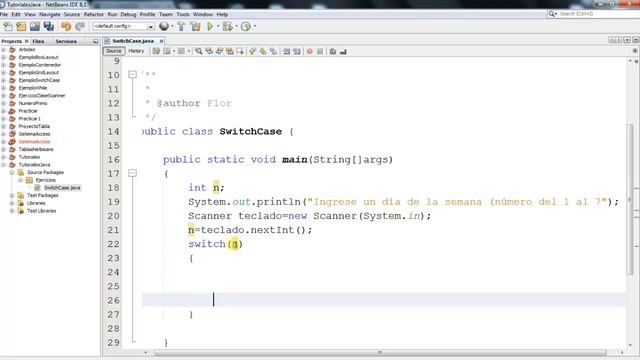This screenshot has height=360, width=640.
Task: Click the Debug Project toolbar icon
Action: click(x=228, y=27)
